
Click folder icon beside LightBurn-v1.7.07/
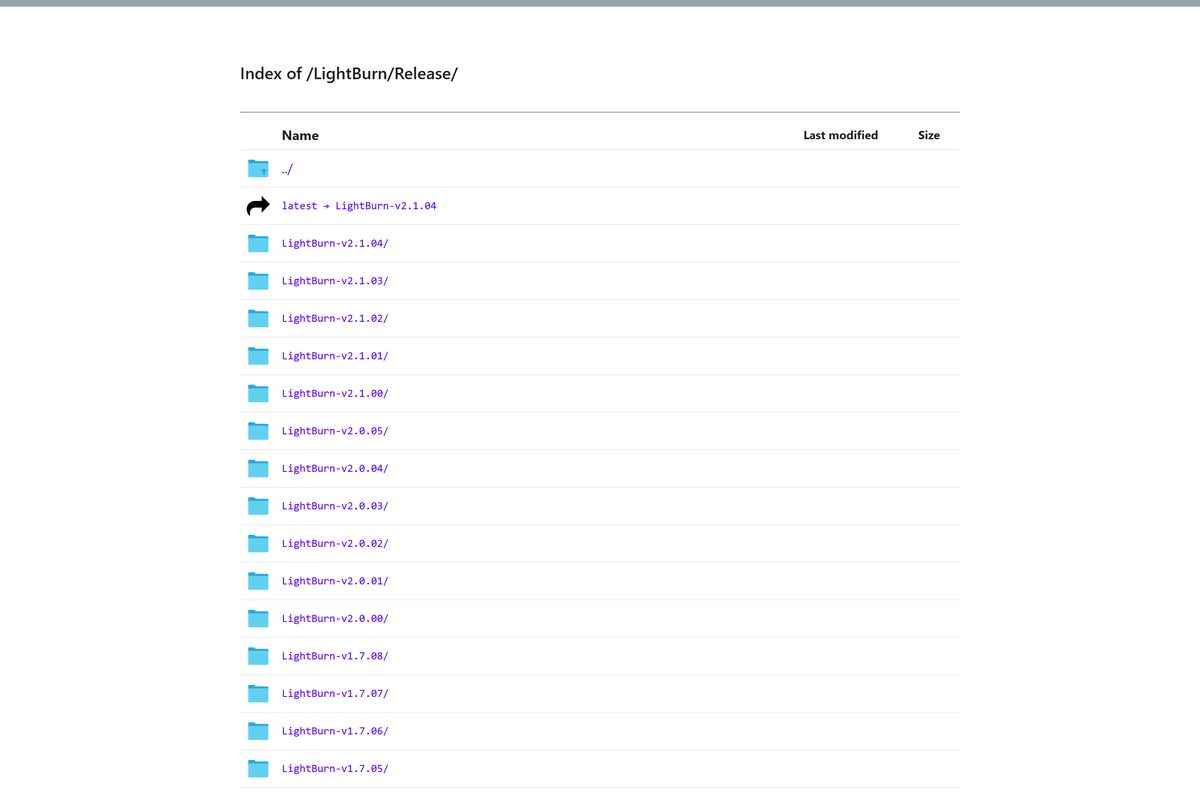[x=258, y=693]
